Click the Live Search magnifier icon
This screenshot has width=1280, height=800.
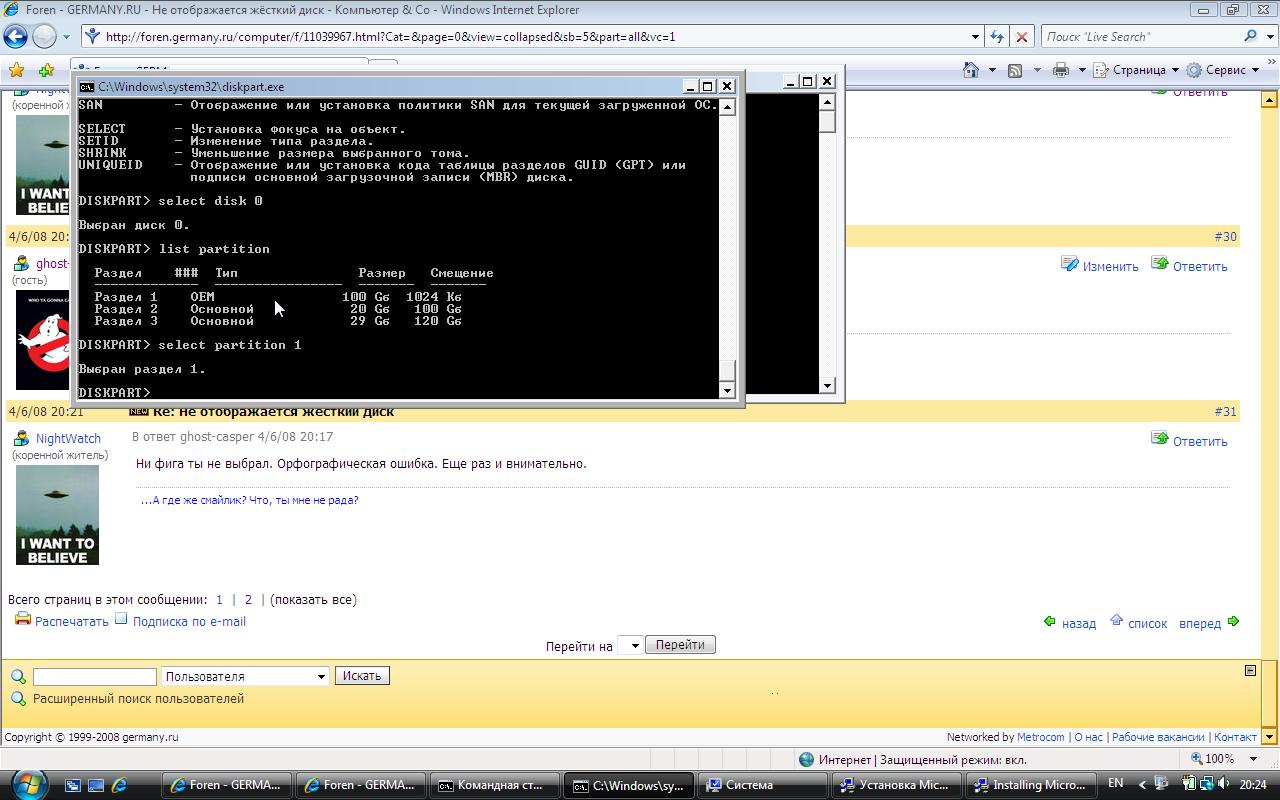pyautogui.click(x=1250, y=37)
